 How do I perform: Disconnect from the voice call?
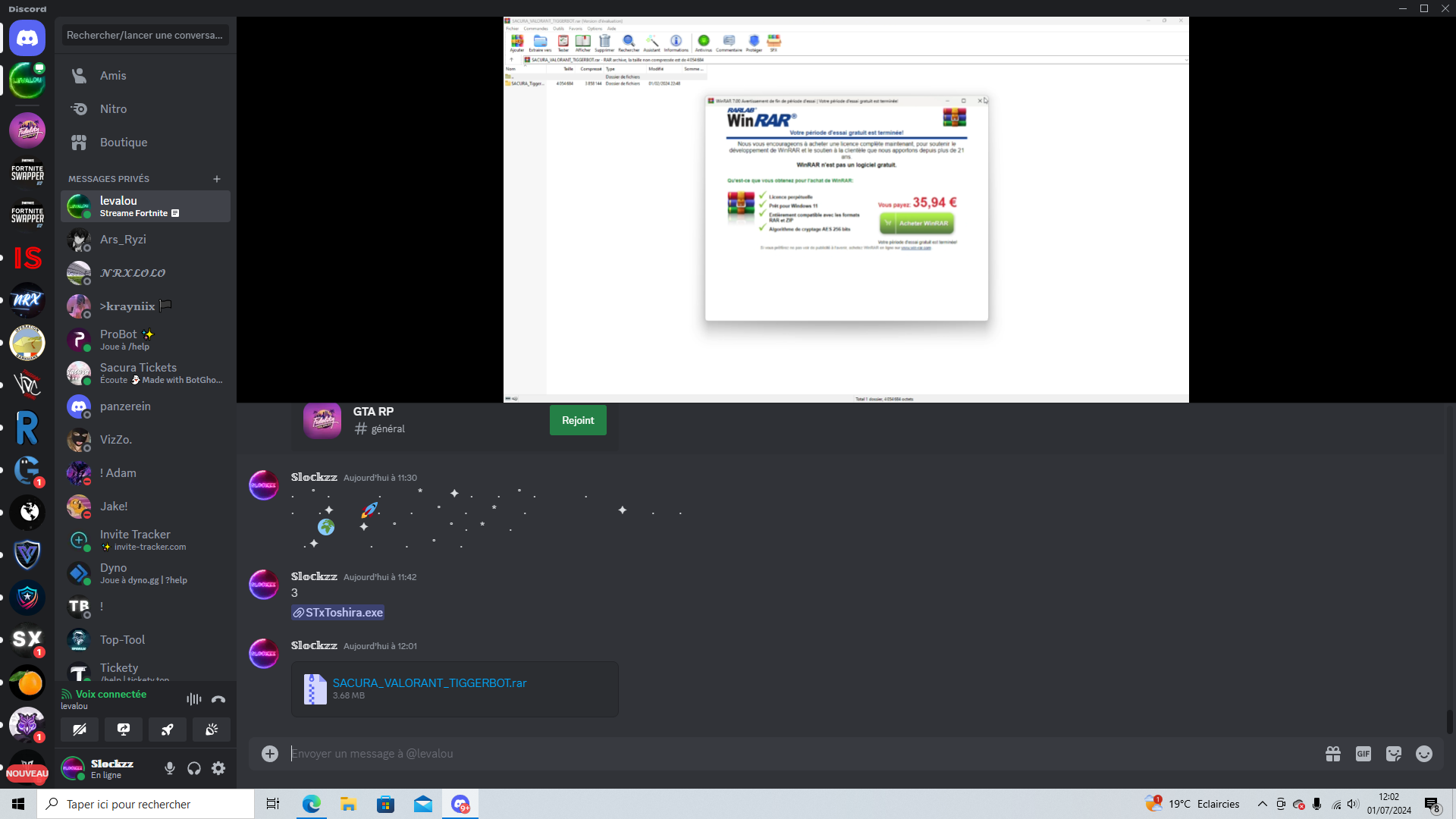click(218, 699)
